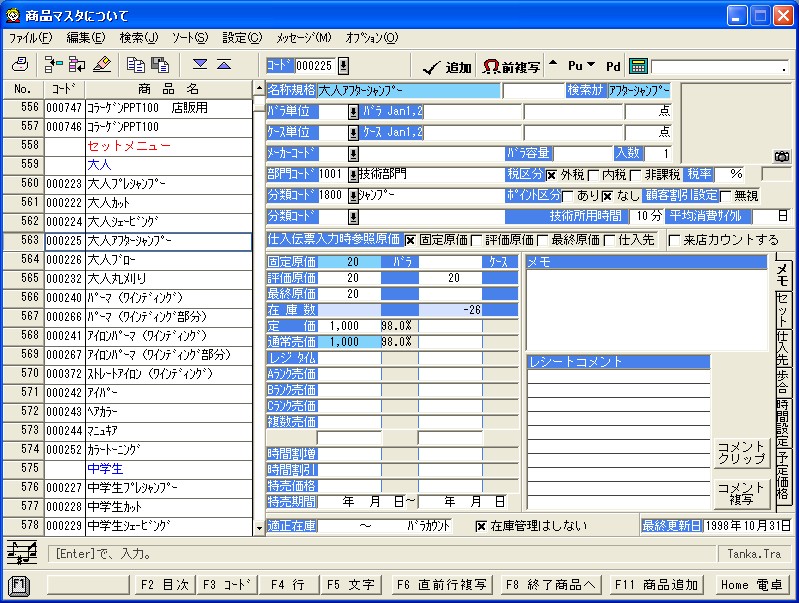
Task: Open the オプション(O) menu
Action: pyautogui.click(x=371, y=38)
